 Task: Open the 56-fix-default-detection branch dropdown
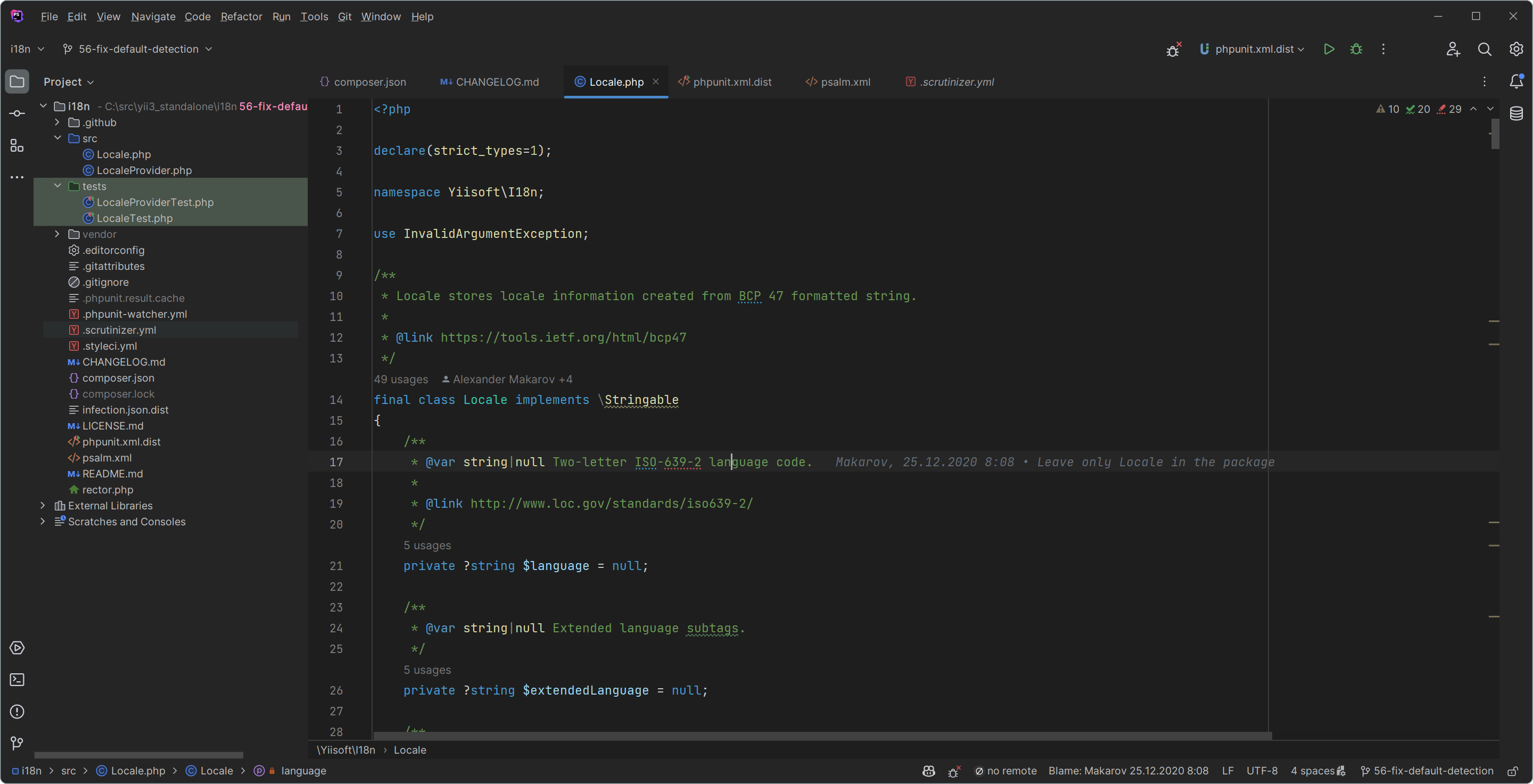(x=138, y=49)
